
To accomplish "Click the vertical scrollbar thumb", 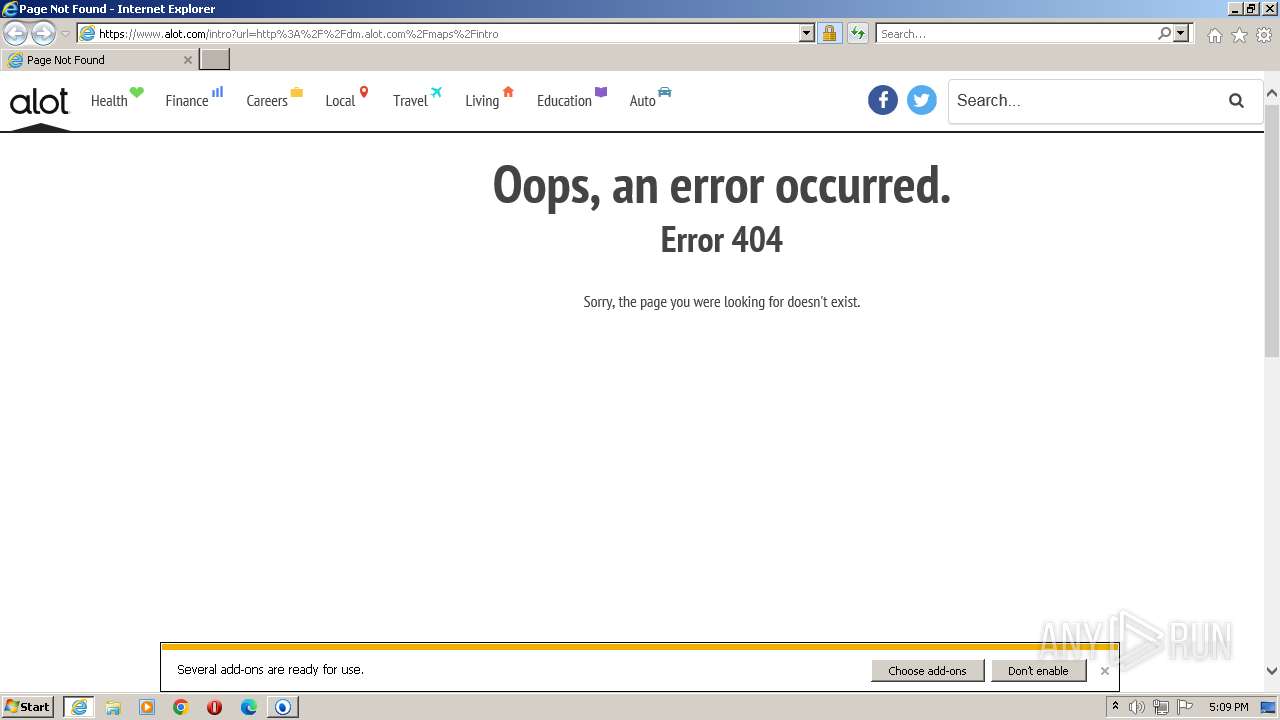I will [1272, 229].
